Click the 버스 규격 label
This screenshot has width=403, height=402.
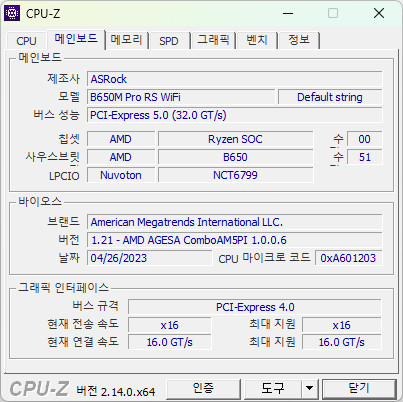(x=95, y=306)
